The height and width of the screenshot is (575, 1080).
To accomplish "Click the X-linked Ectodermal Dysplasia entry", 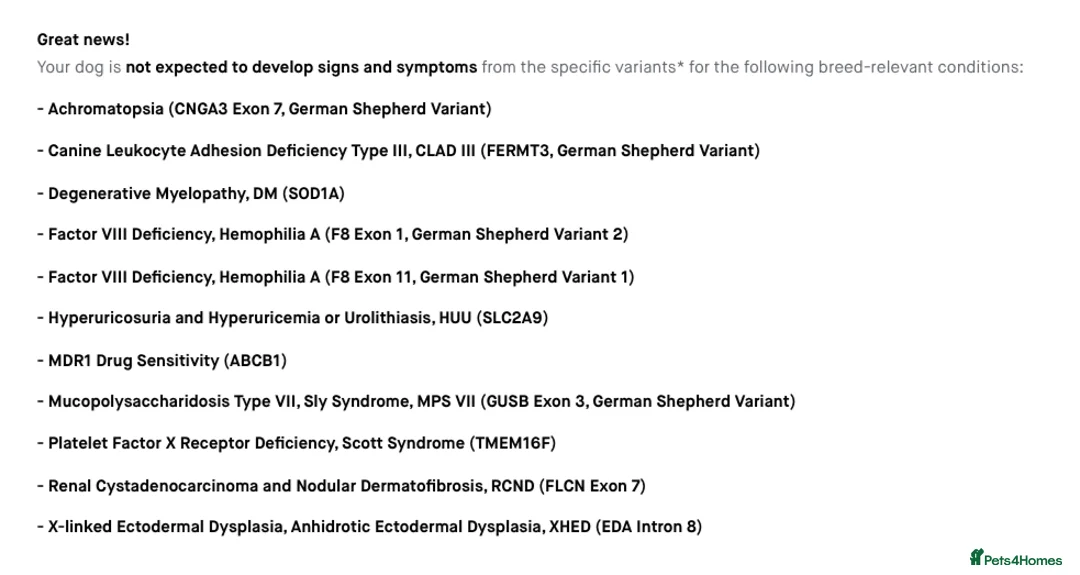I will (374, 527).
